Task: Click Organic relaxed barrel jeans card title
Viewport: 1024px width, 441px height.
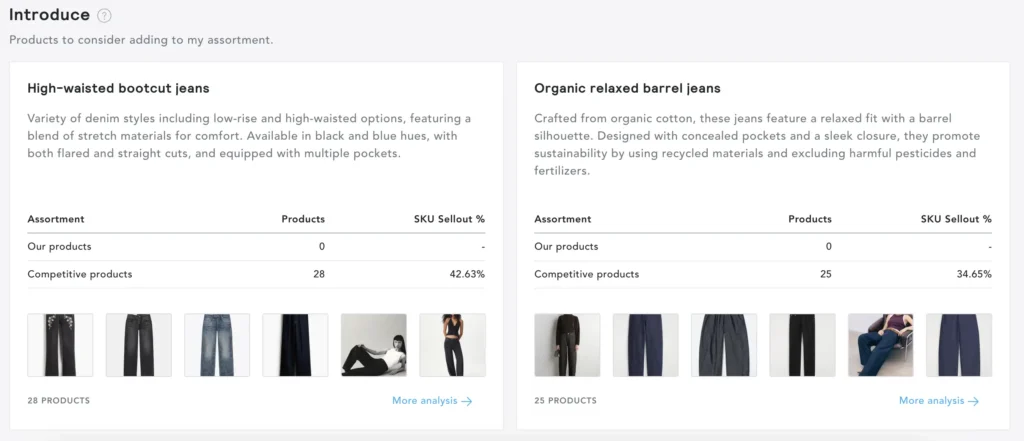Action: click(627, 88)
